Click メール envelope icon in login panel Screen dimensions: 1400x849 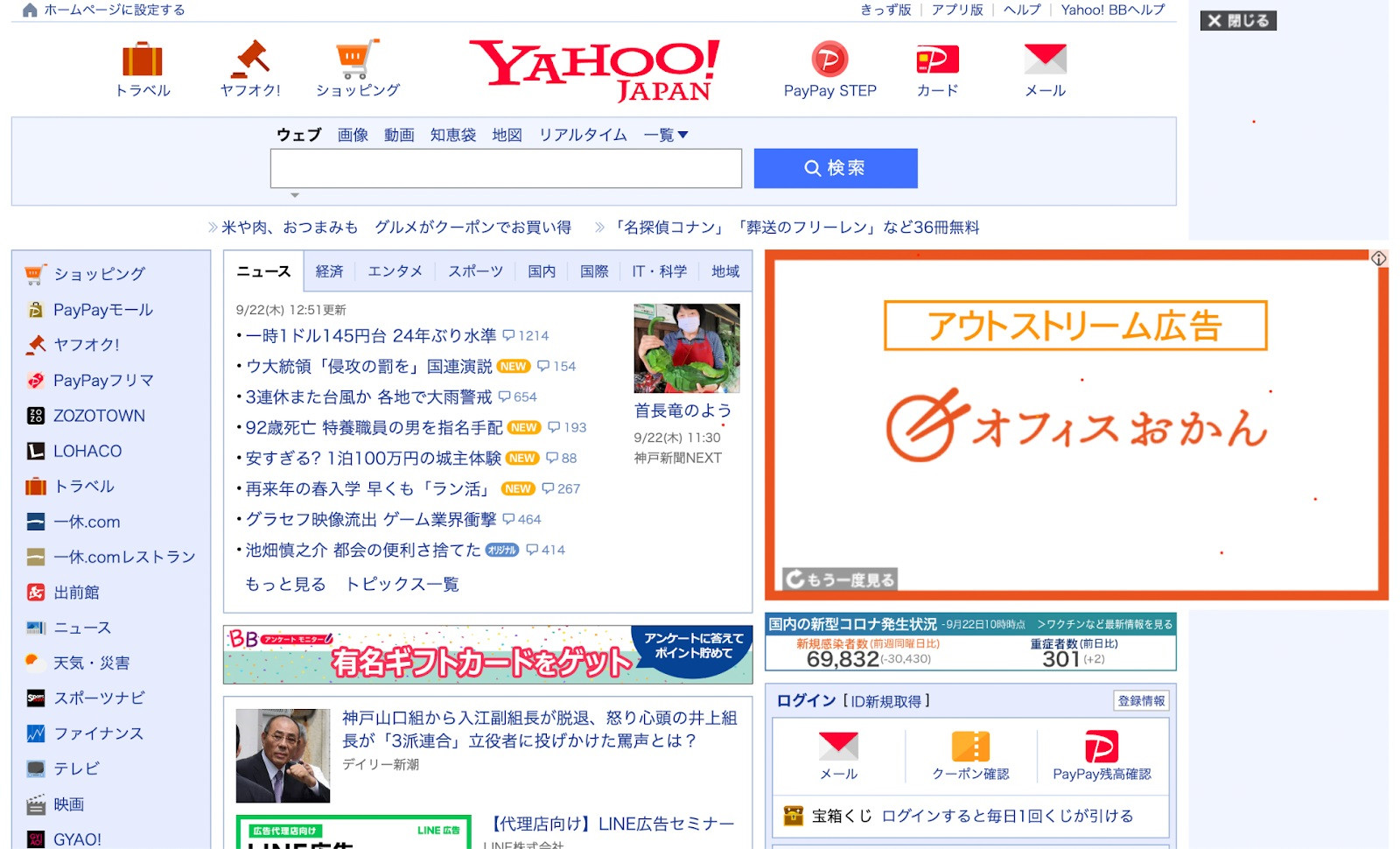(838, 746)
